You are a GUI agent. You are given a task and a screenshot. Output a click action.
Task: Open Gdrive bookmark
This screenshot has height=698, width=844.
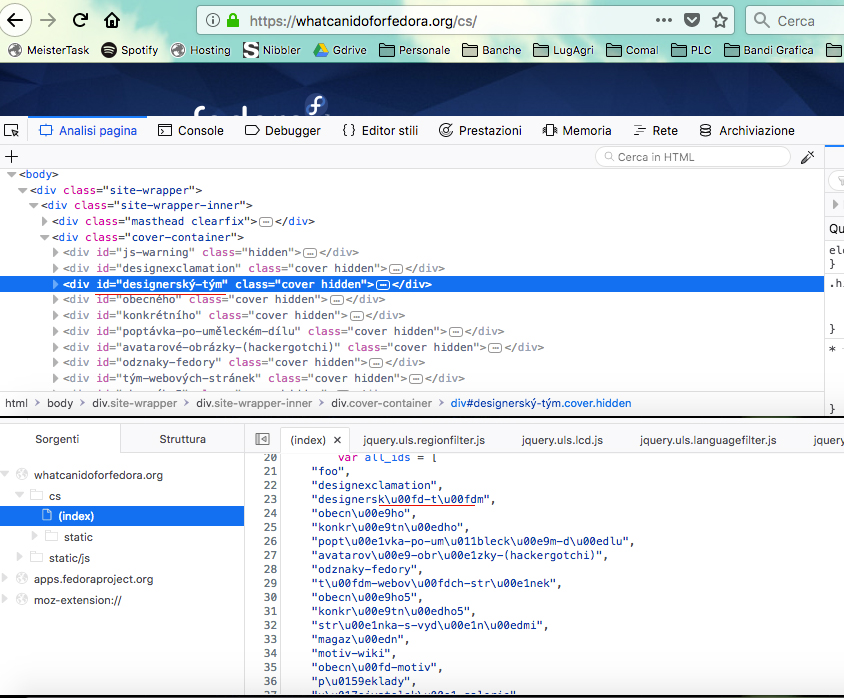click(x=340, y=50)
